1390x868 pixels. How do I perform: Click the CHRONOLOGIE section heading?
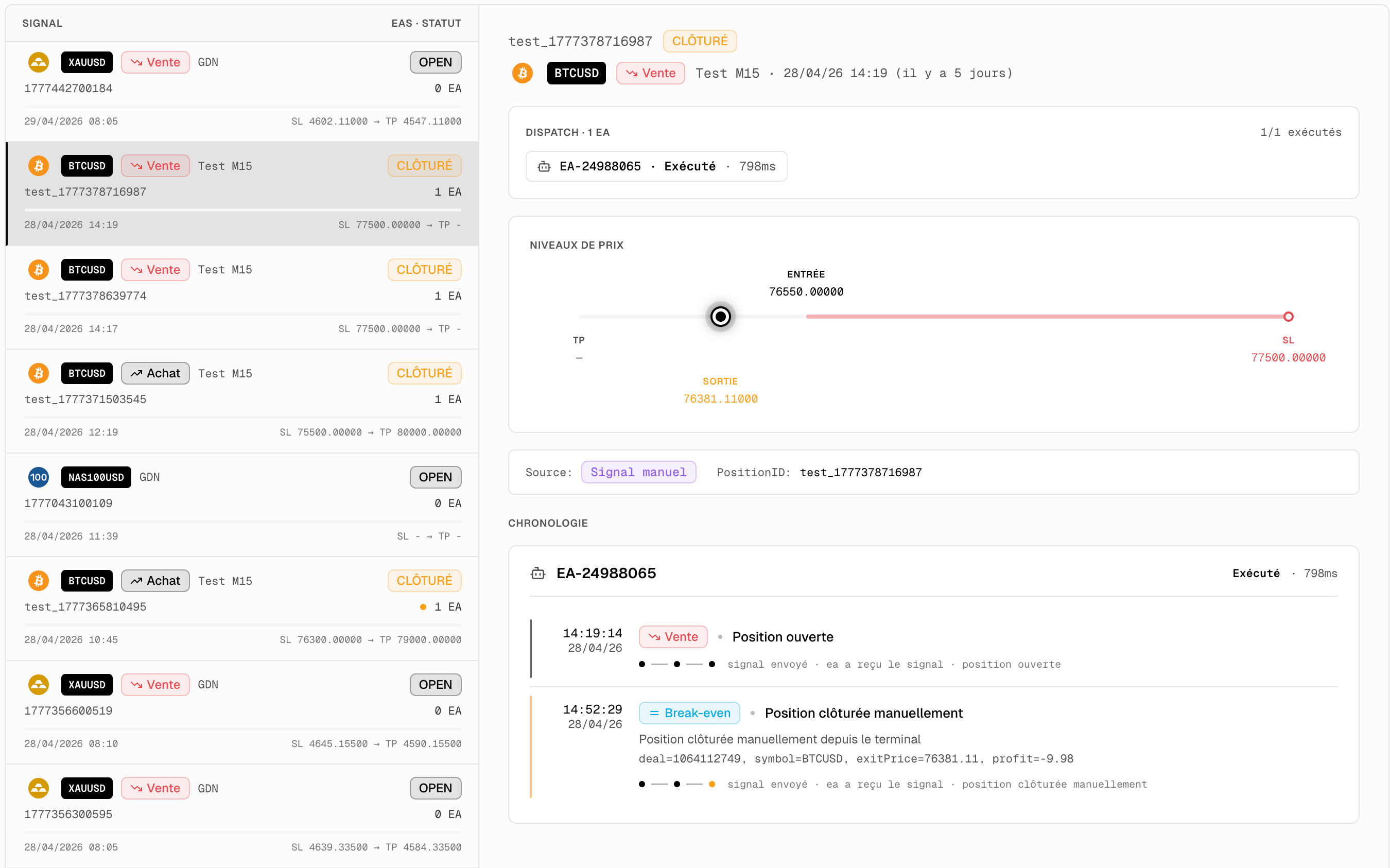pos(548,523)
